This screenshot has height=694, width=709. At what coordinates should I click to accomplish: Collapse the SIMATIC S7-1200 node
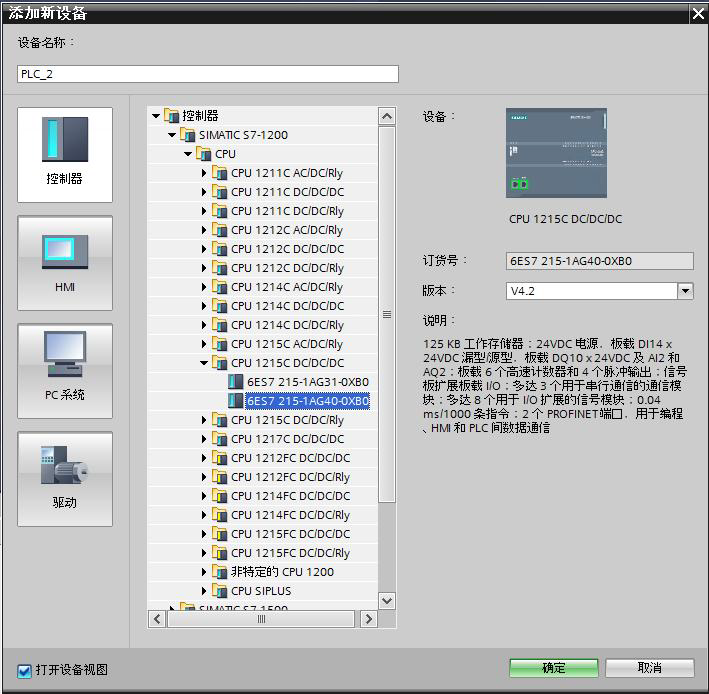point(172,135)
